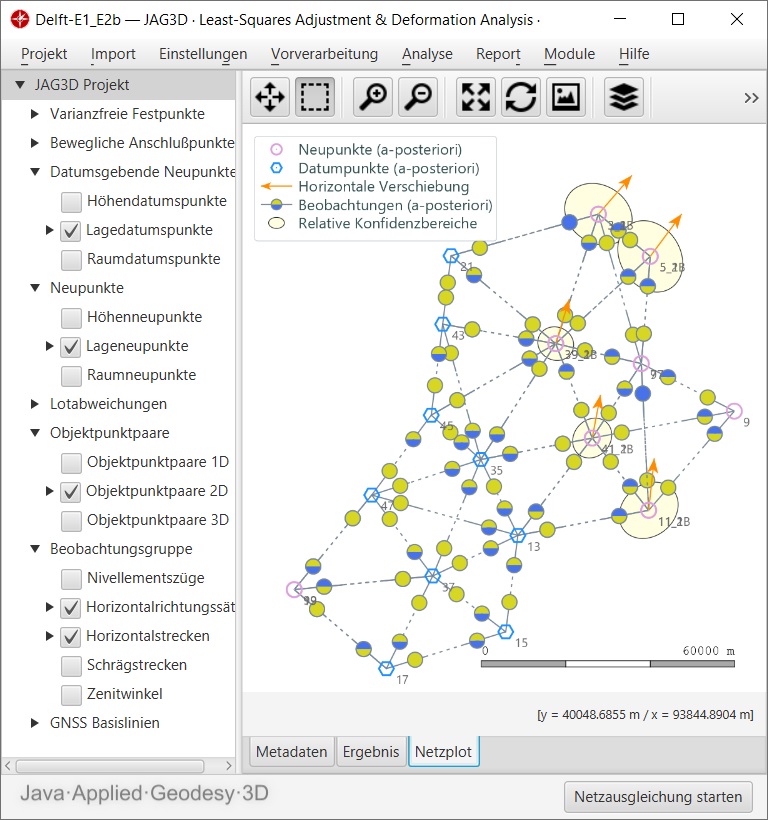Screen dimensions: 768x820
Task: Export plot as image
Action: tap(566, 97)
